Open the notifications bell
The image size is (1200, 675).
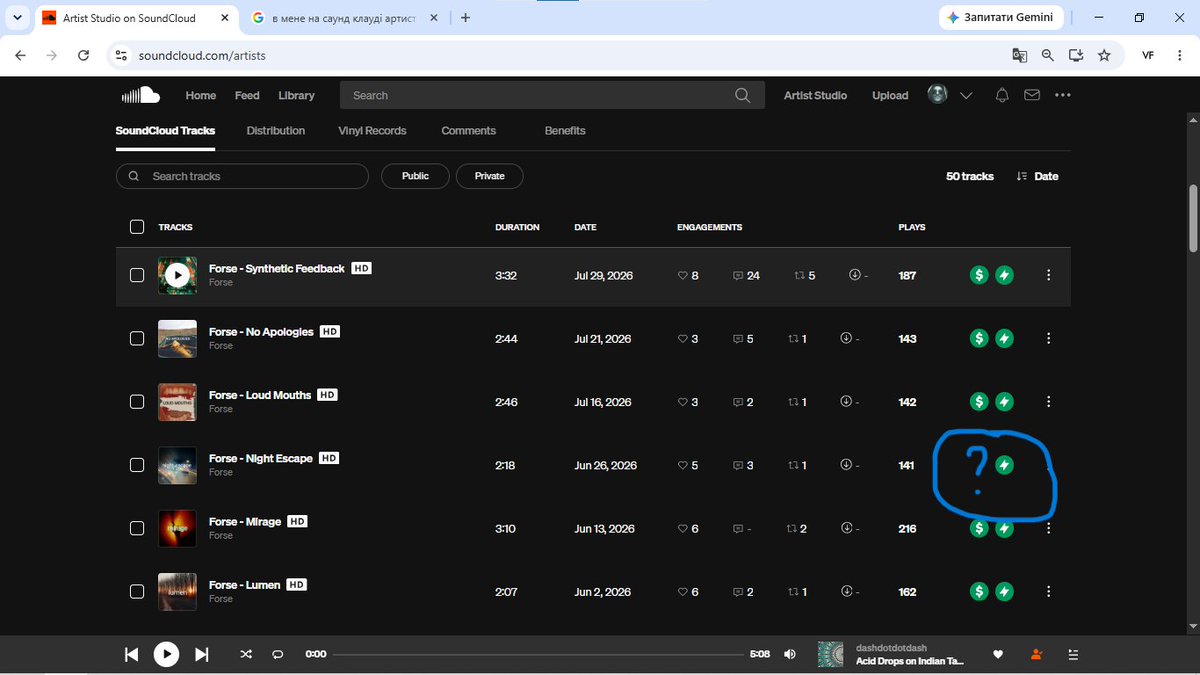(x=1002, y=95)
